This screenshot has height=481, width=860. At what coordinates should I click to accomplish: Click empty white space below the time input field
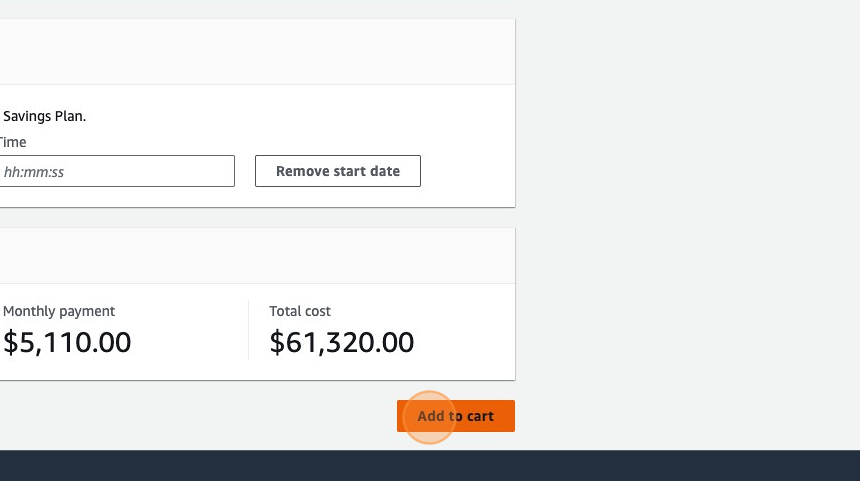pos(117,197)
